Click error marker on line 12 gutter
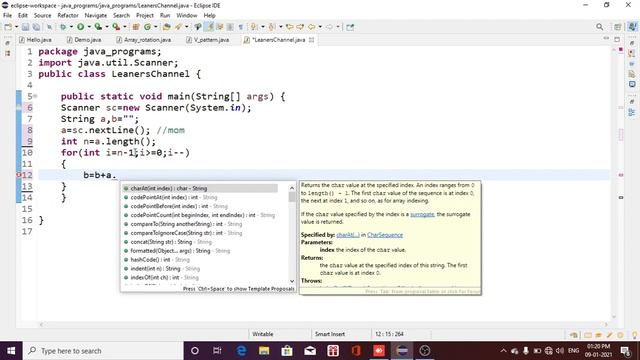 pos(19,175)
